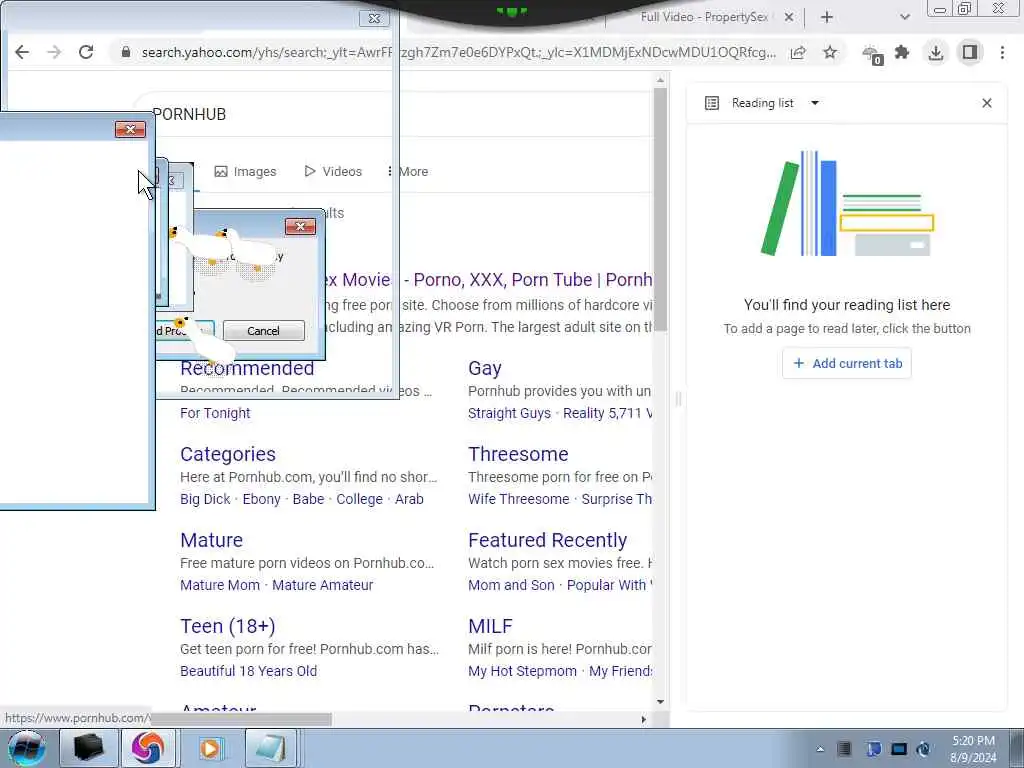Click the Add current tab button
Image resolution: width=1024 pixels, height=768 pixels.
click(846, 363)
